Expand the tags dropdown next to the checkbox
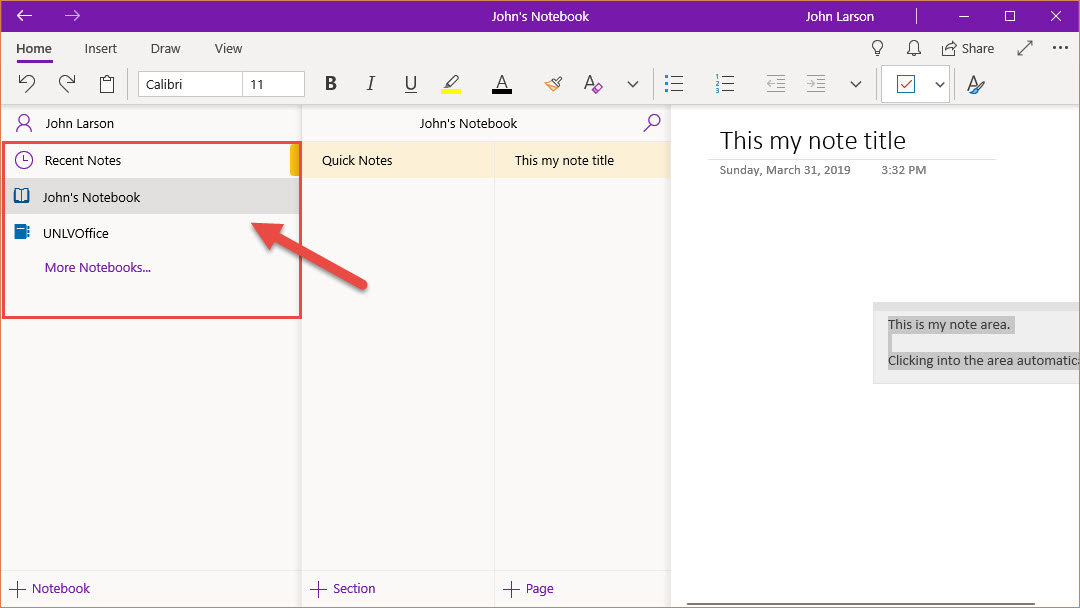Image resolution: width=1080 pixels, height=608 pixels. [x=940, y=84]
